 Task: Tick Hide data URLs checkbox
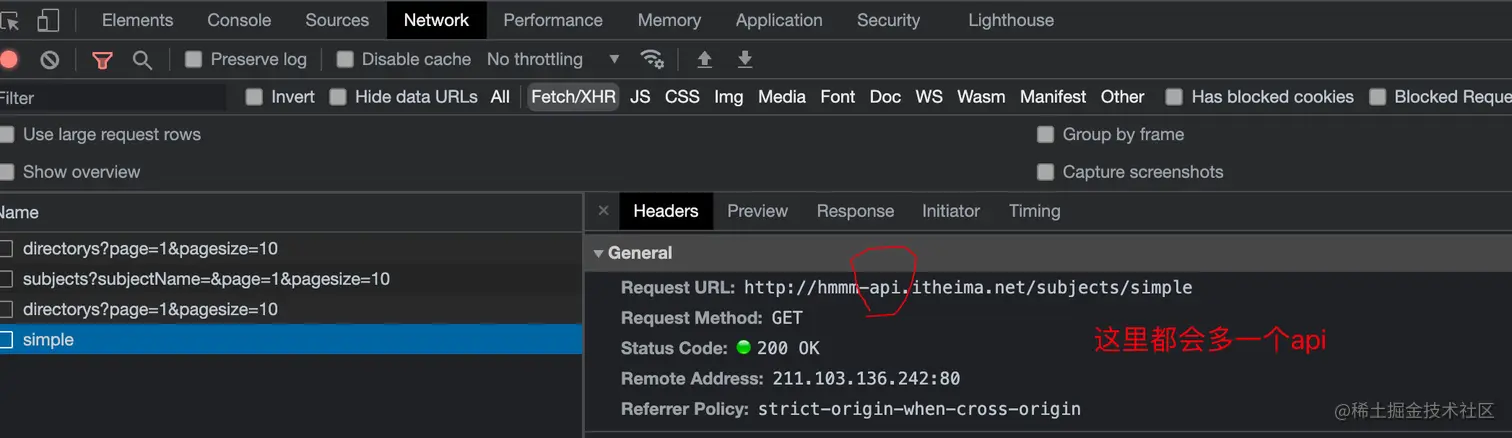point(338,97)
